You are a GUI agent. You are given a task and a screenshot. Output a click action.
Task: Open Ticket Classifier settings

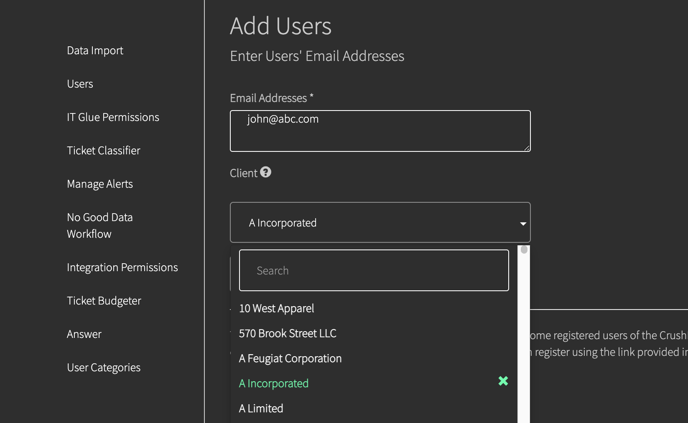[x=104, y=151]
